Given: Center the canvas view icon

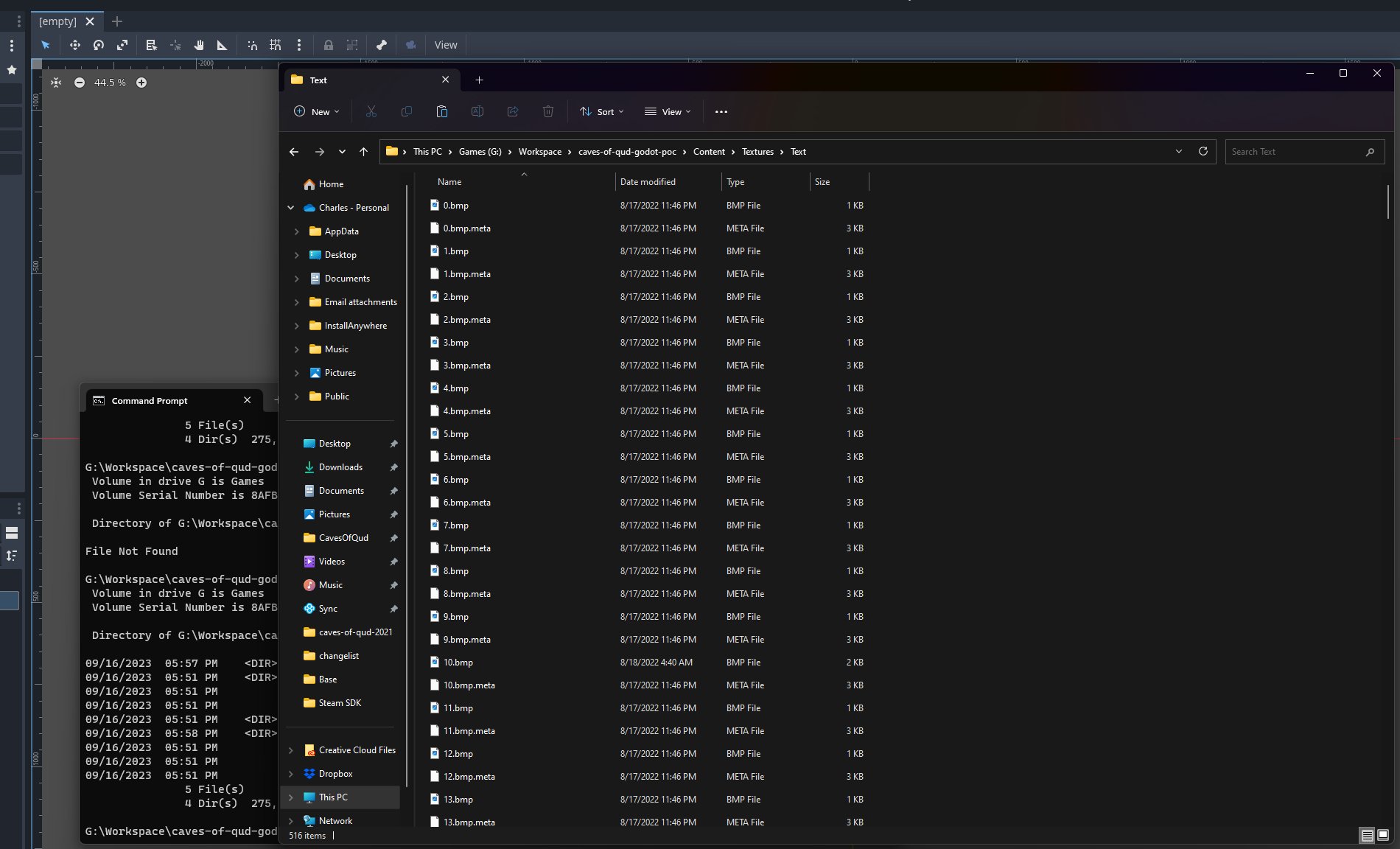Looking at the screenshot, I should pos(56,83).
